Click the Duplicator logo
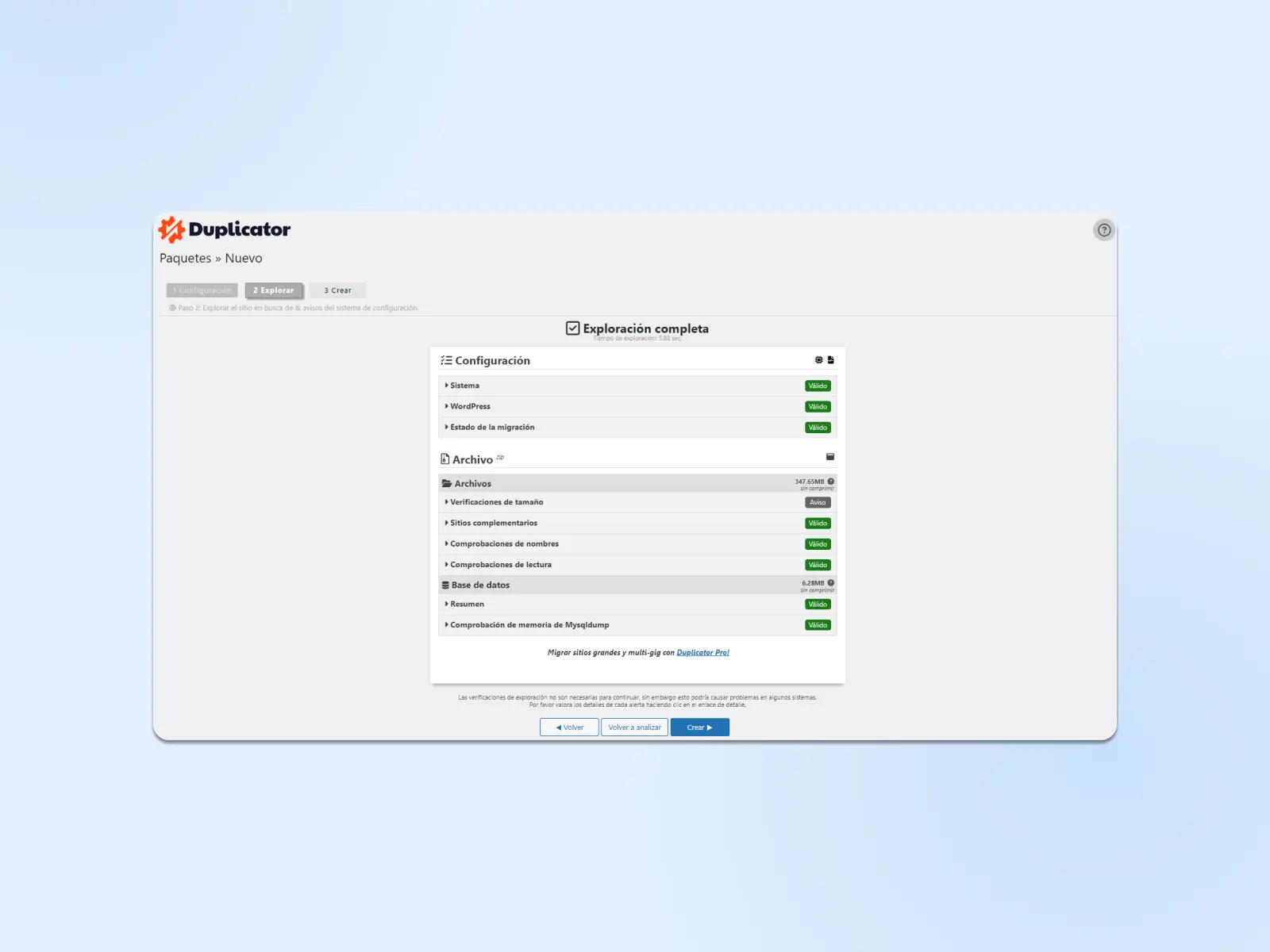The width and height of the screenshot is (1270, 952). (x=225, y=230)
